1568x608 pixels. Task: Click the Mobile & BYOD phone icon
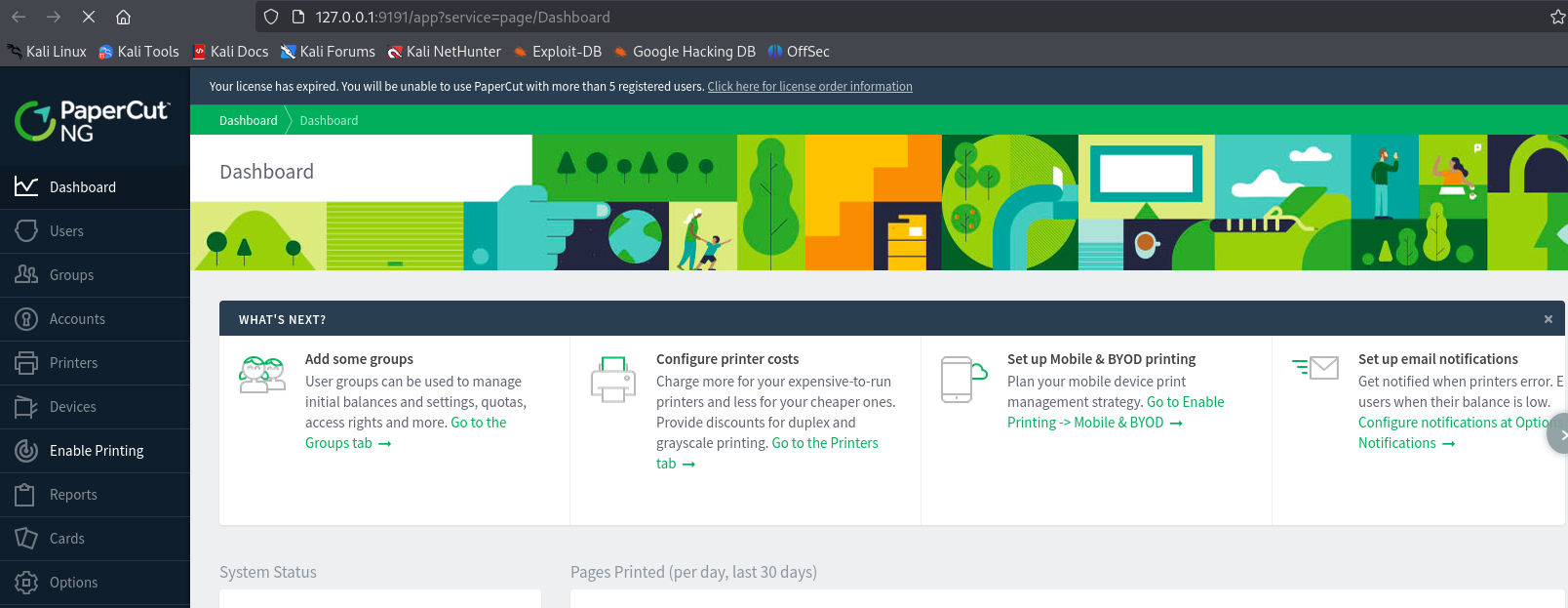963,380
